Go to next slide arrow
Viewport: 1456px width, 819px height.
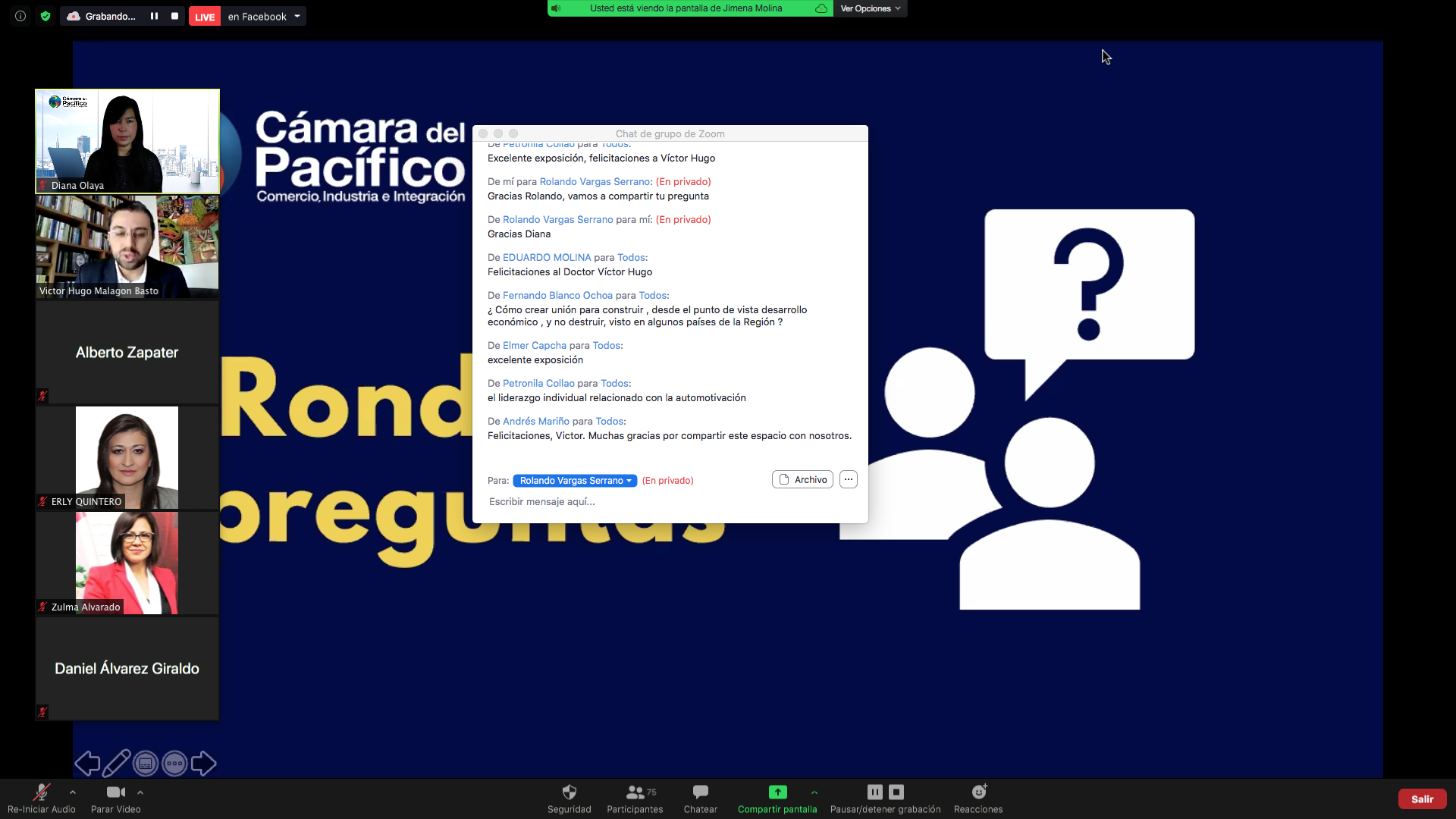coord(203,763)
